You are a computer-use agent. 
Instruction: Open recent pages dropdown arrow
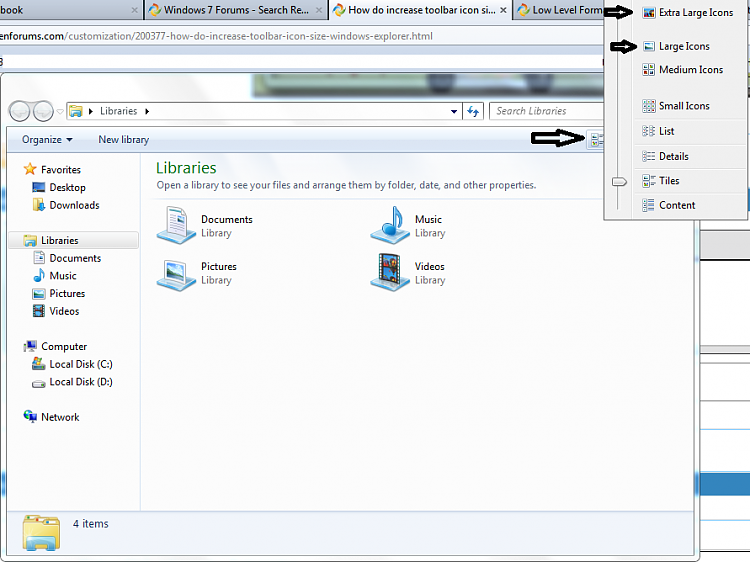coord(60,111)
